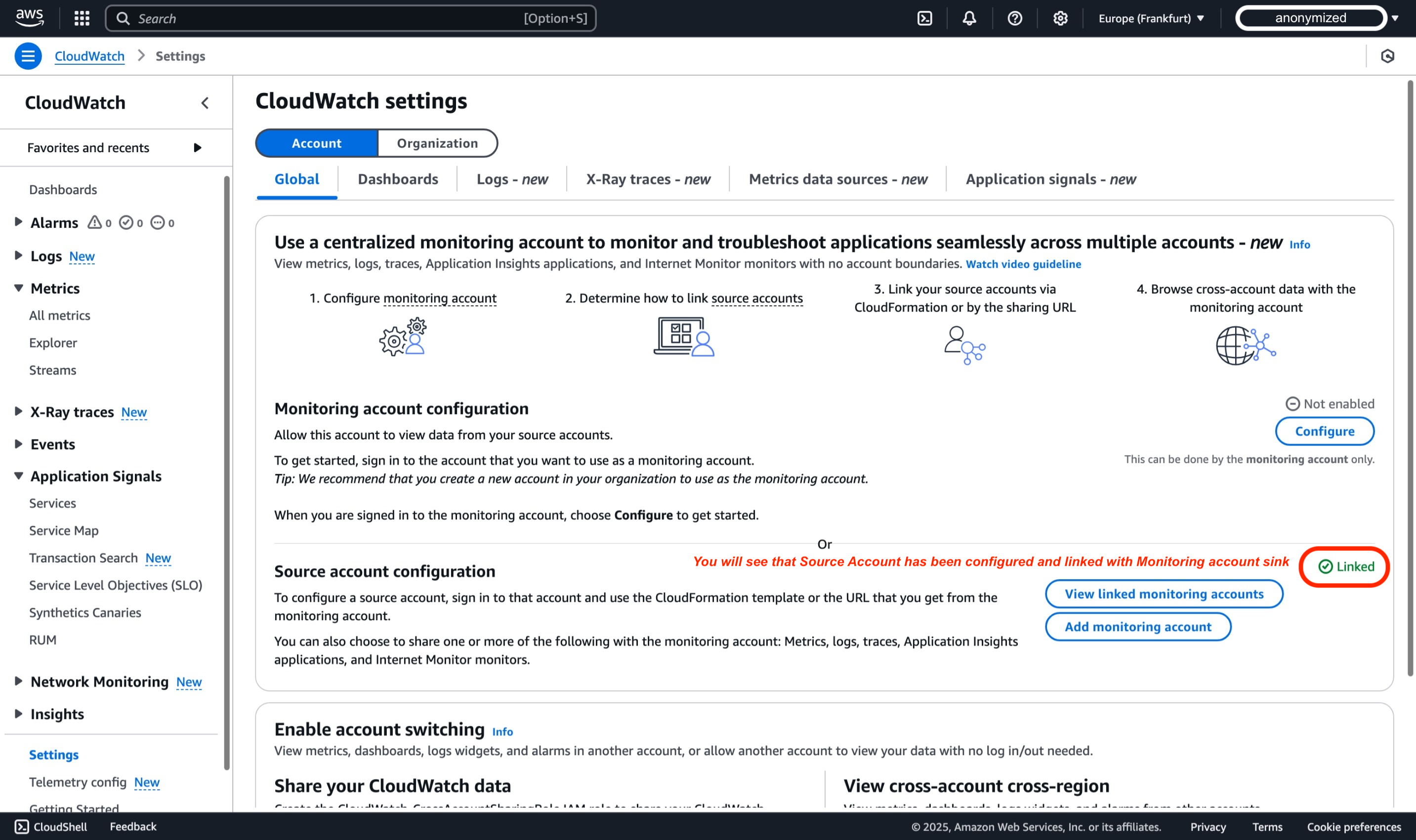Open the AWS home logo
The width and height of the screenshot is (1416, 840).
[29, 18]
